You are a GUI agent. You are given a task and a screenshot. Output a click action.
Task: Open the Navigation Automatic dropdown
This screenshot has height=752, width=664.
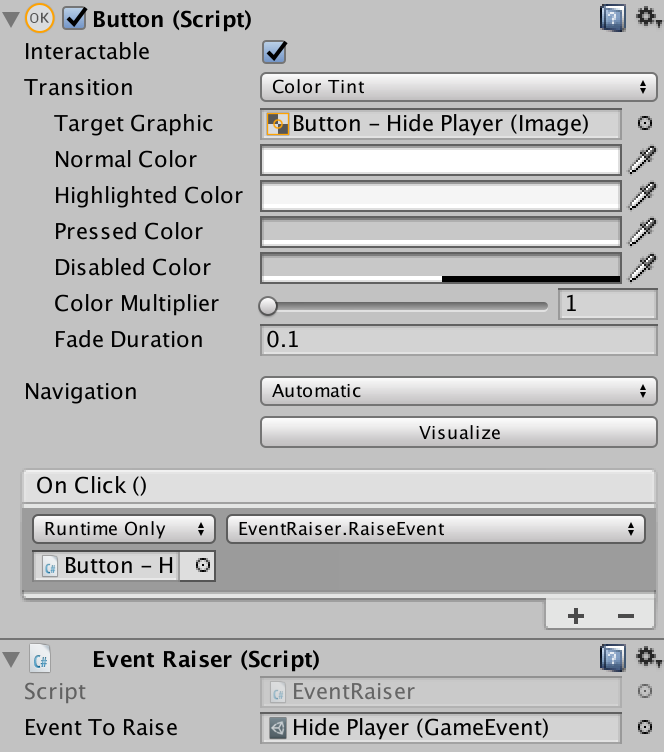[x=458, y=391]
